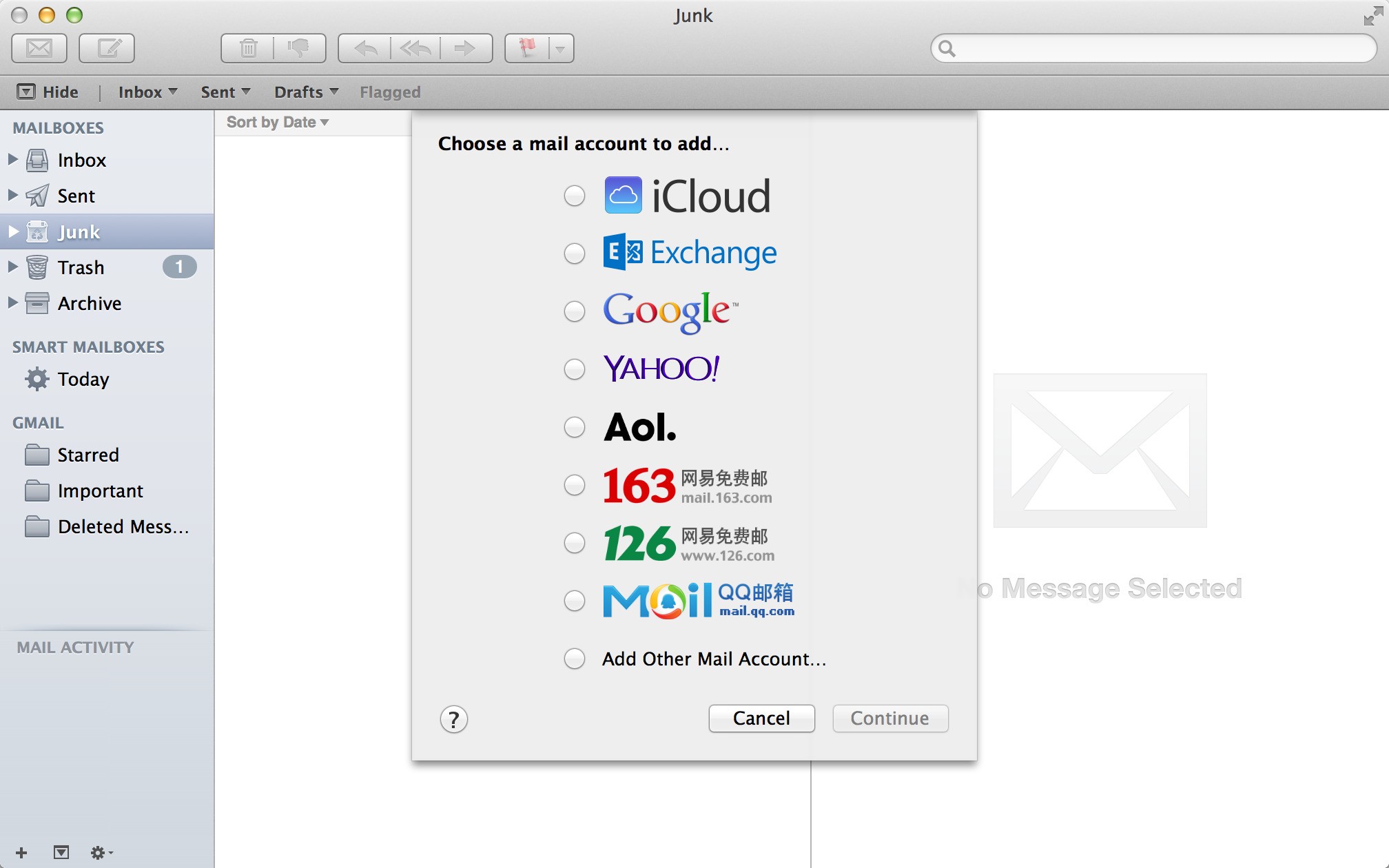This screenshot has width=1389, height=868.
Task: Expand the Trash mailbox disclosure triangle
Action: click(x=12, y=267)
